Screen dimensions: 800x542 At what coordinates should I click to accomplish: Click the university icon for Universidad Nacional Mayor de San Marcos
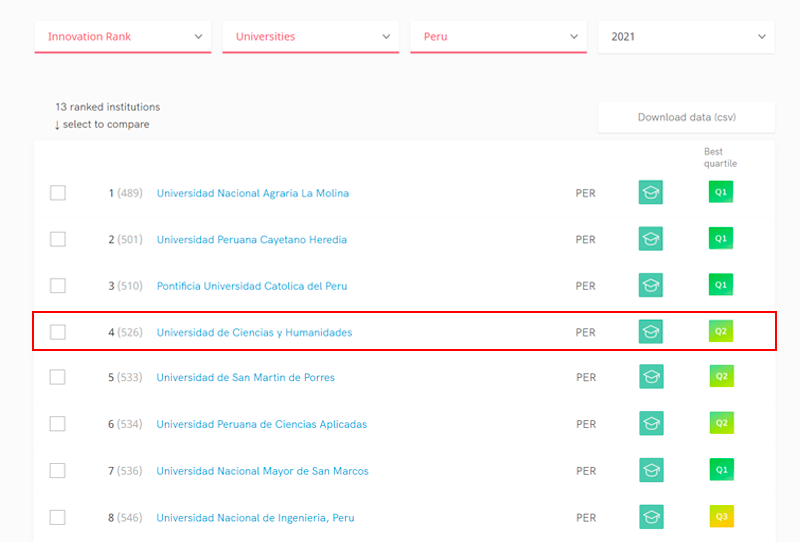pos(651,470)
